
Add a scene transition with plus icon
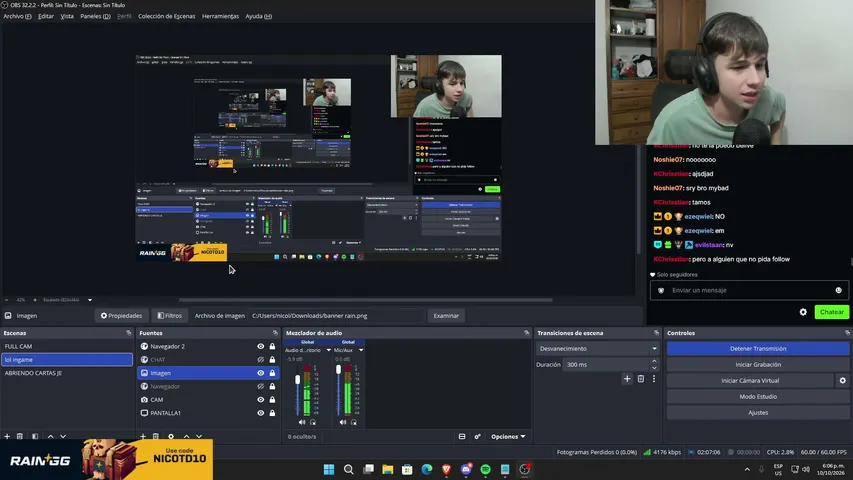(x=627, y=379)
